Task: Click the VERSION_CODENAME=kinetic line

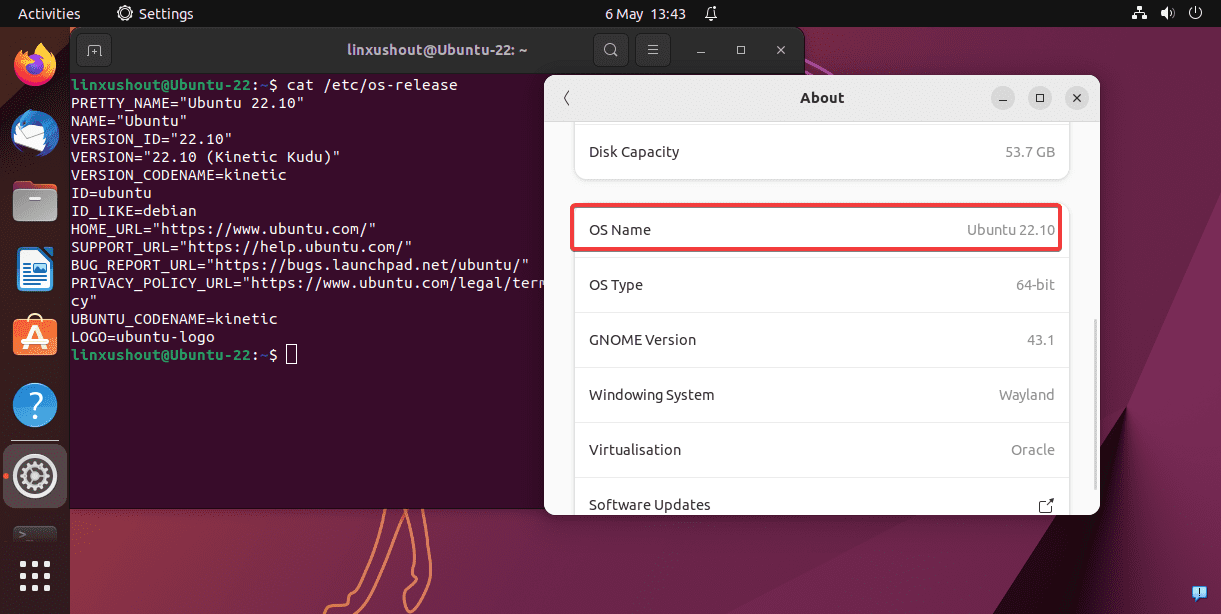Action: [x=179, y=175]
